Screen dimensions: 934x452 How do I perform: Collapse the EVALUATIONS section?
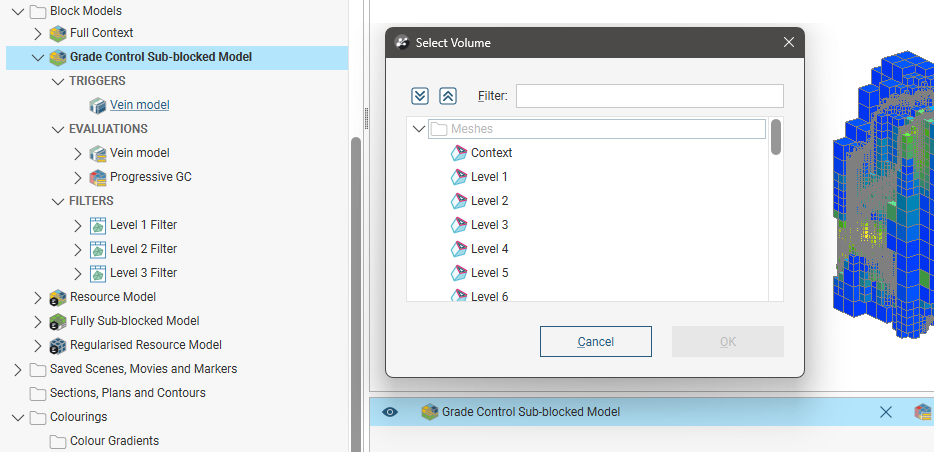coord(58,129)
